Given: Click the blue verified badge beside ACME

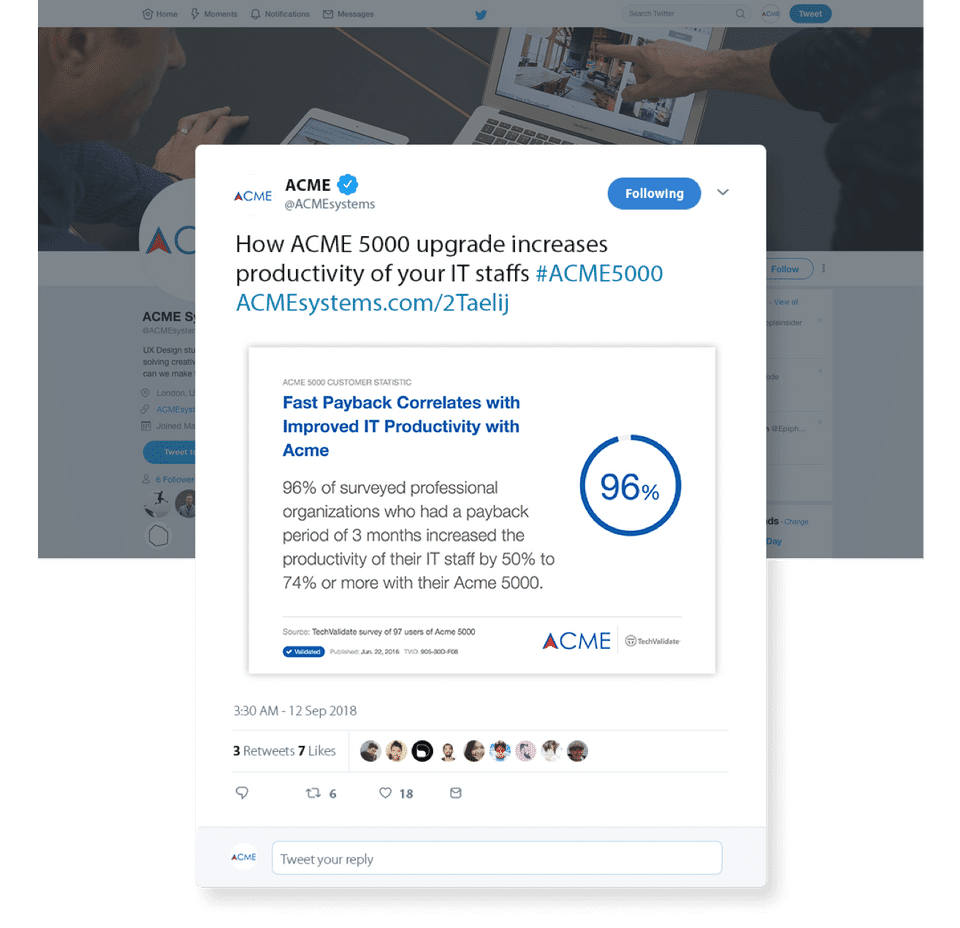Looking at the screenshot, I should [x=348, y=184].
